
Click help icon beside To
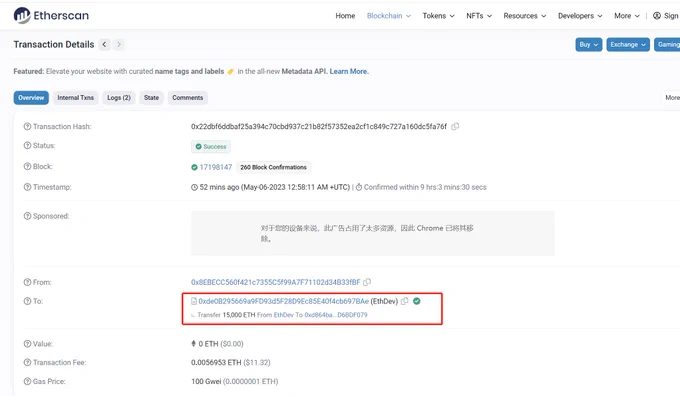tap(27, 301)
